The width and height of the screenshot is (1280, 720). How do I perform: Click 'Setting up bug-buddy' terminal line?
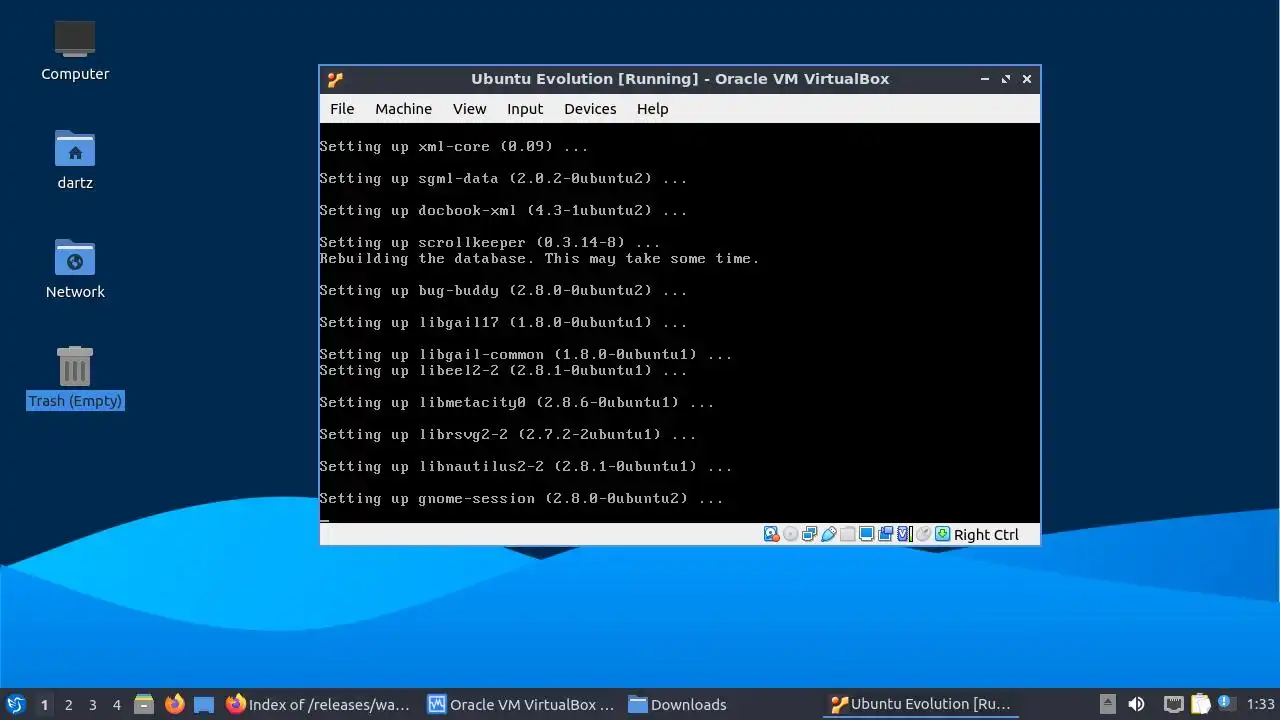click(503, 290)
